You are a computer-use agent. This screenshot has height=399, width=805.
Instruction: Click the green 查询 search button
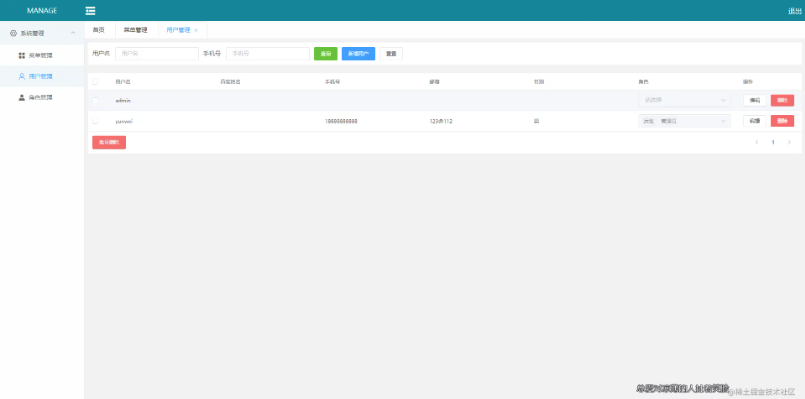325,53
